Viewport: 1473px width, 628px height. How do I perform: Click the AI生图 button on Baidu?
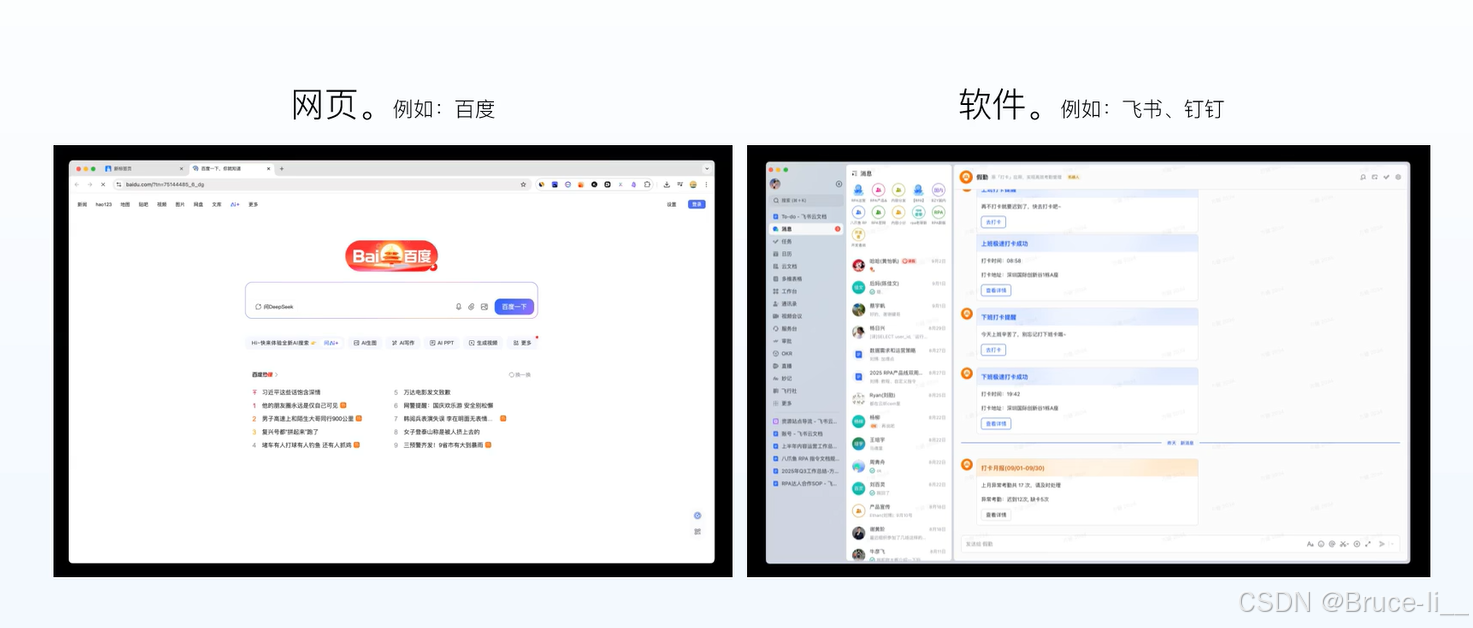coord(366,343)
